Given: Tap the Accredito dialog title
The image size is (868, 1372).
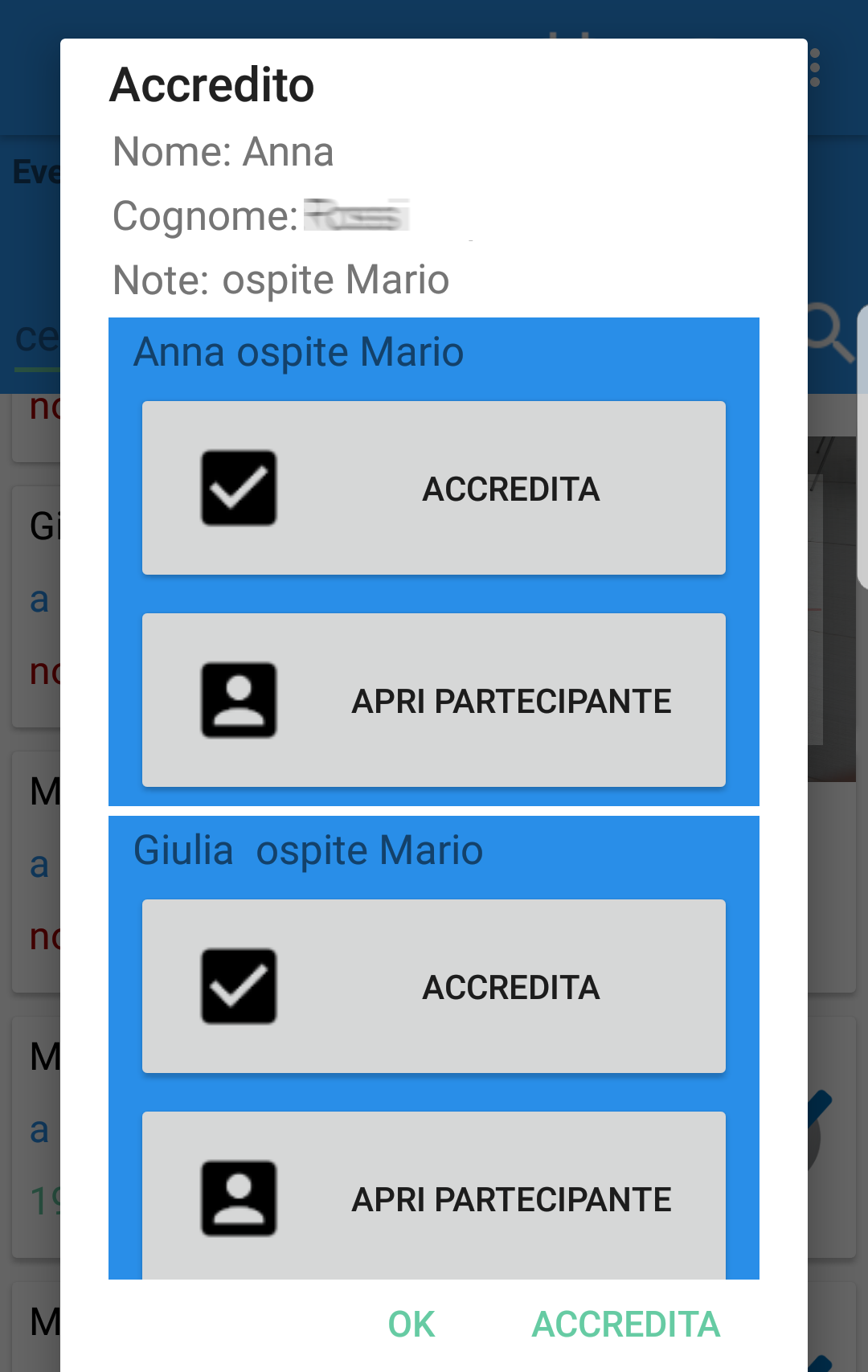Looking at the screenshot, I should [212, 85].
